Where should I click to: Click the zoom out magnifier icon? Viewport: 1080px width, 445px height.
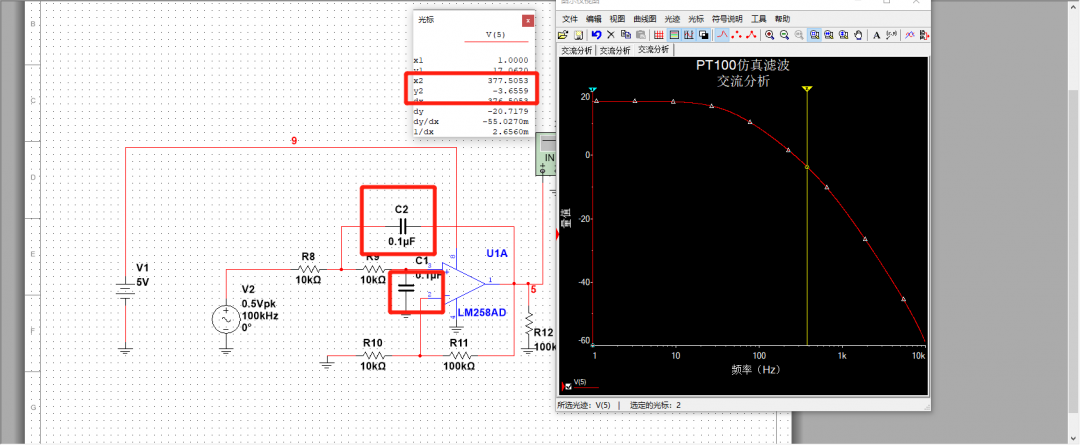[785, 34]
